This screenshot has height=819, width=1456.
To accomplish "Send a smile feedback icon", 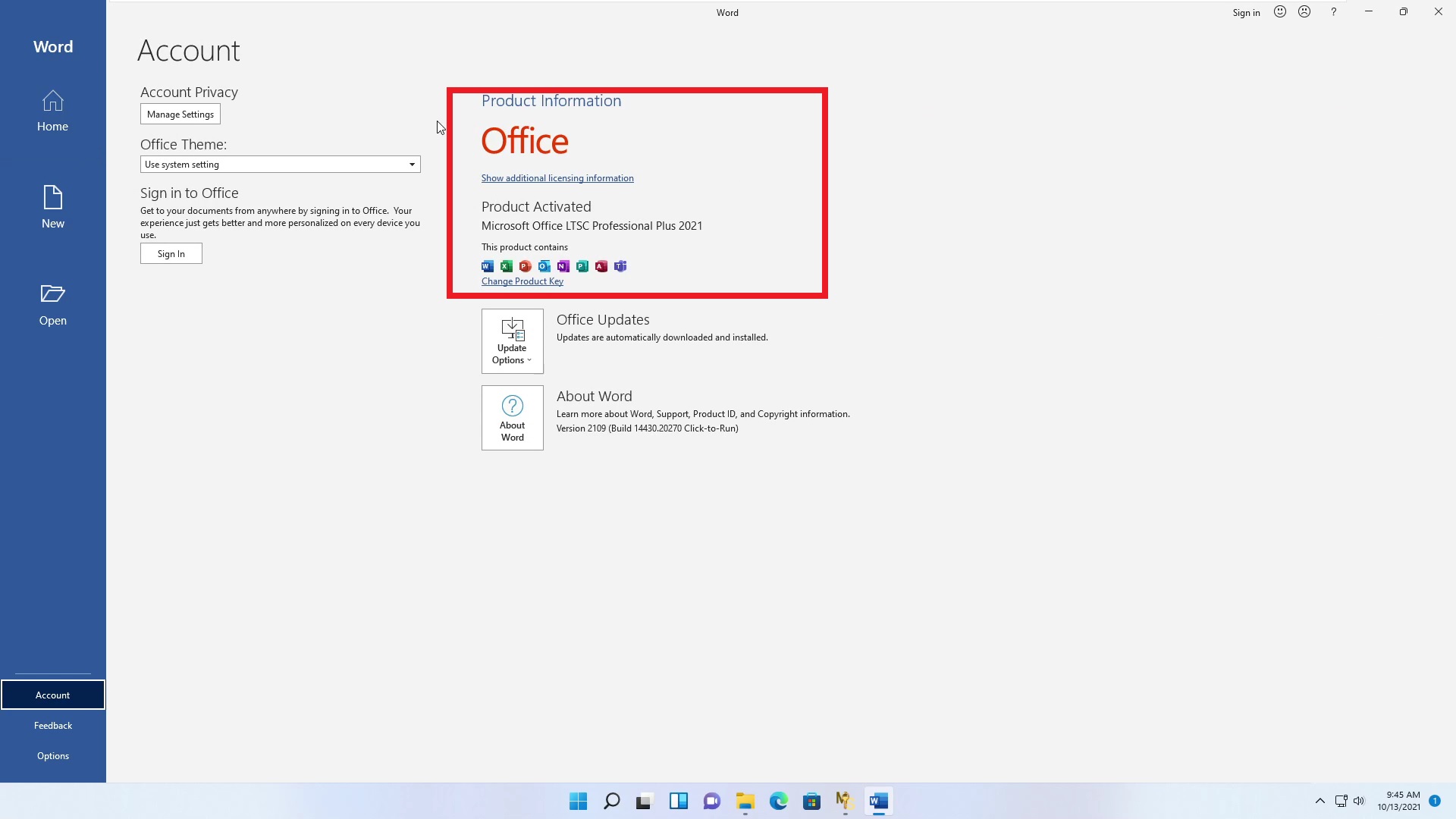I will (x=1280, y=12).
